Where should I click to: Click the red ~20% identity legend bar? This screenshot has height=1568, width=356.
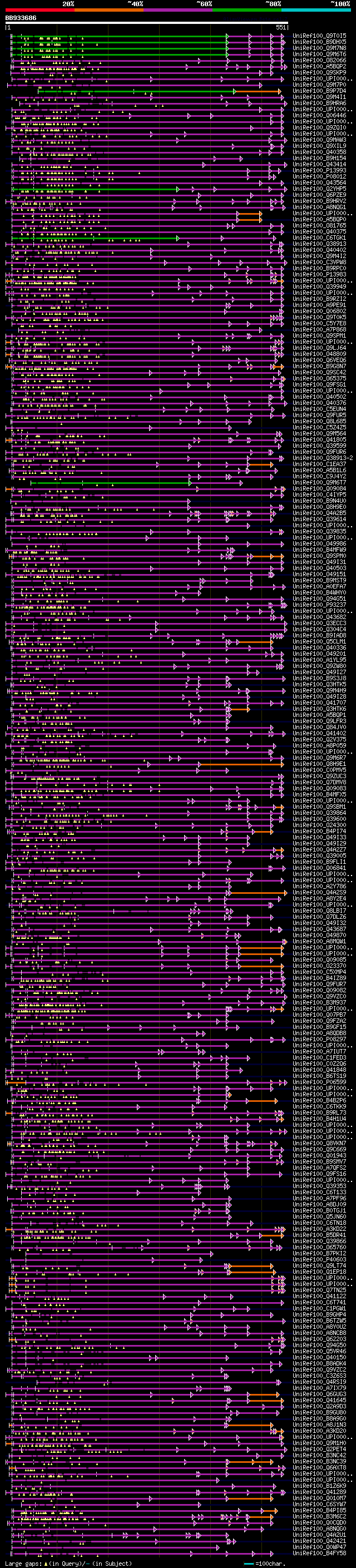39,10
